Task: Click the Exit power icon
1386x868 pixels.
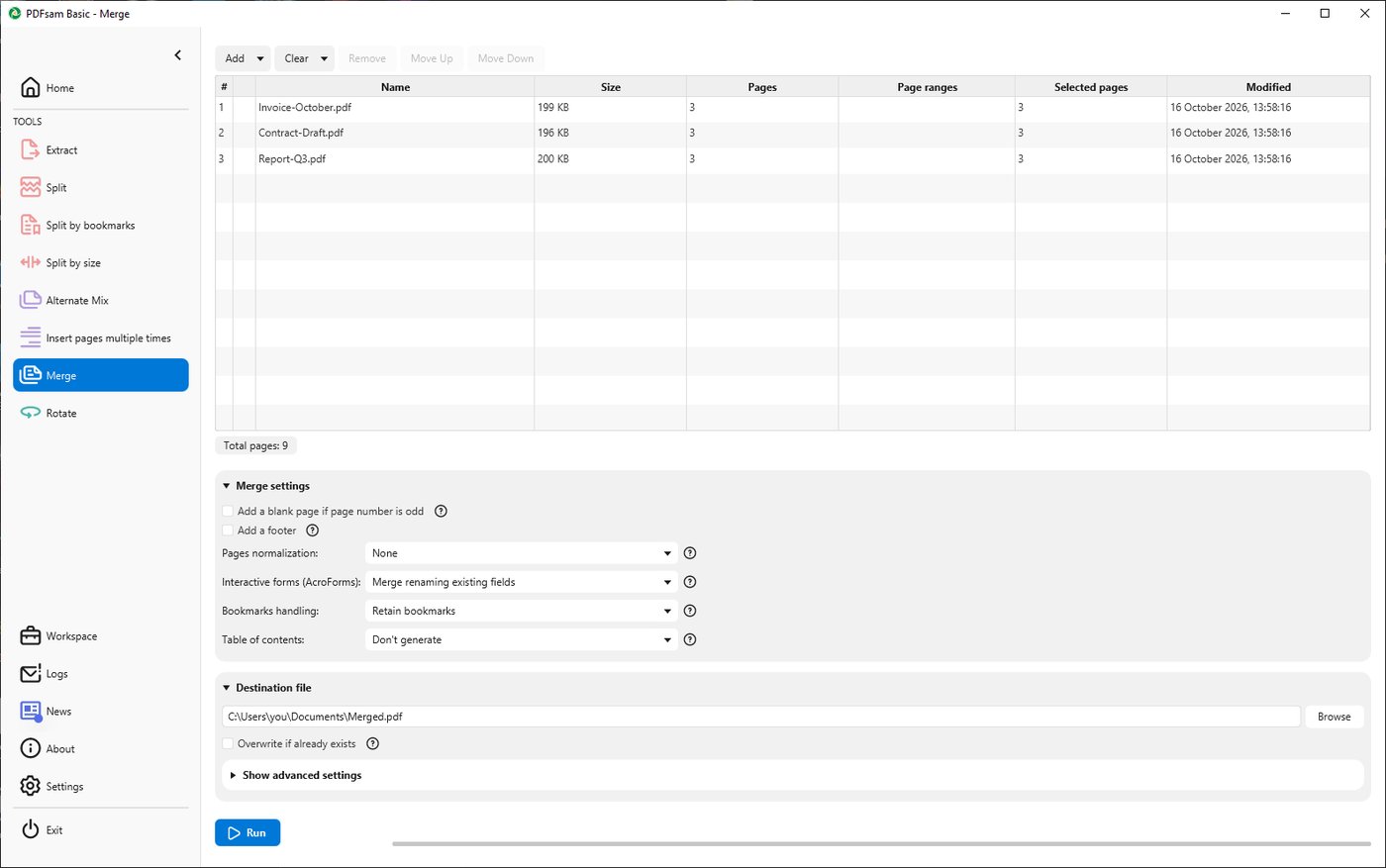Action: pyautogui.click(x=31, y=829)
